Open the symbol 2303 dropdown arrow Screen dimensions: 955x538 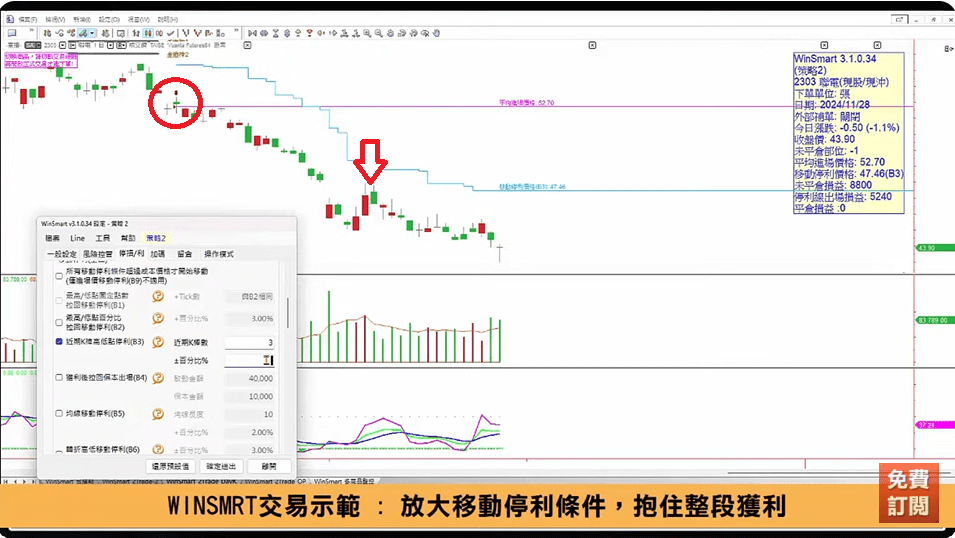tap(63, 45)
